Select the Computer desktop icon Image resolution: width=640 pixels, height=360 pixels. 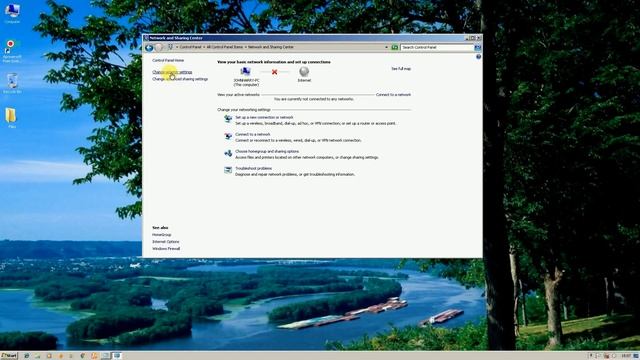[12, 13]
